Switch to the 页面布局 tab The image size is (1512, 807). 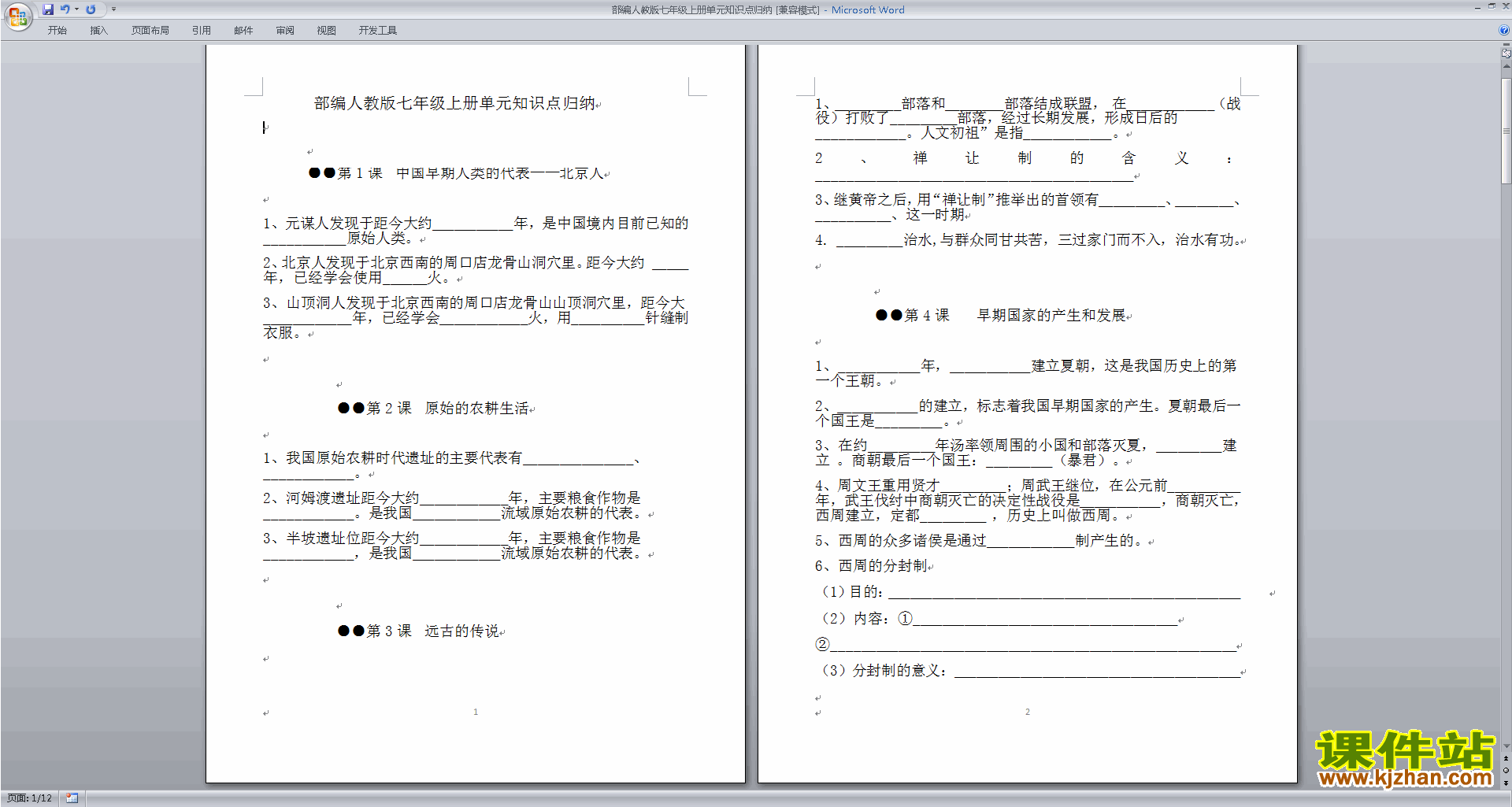click(x=150, y=31)
